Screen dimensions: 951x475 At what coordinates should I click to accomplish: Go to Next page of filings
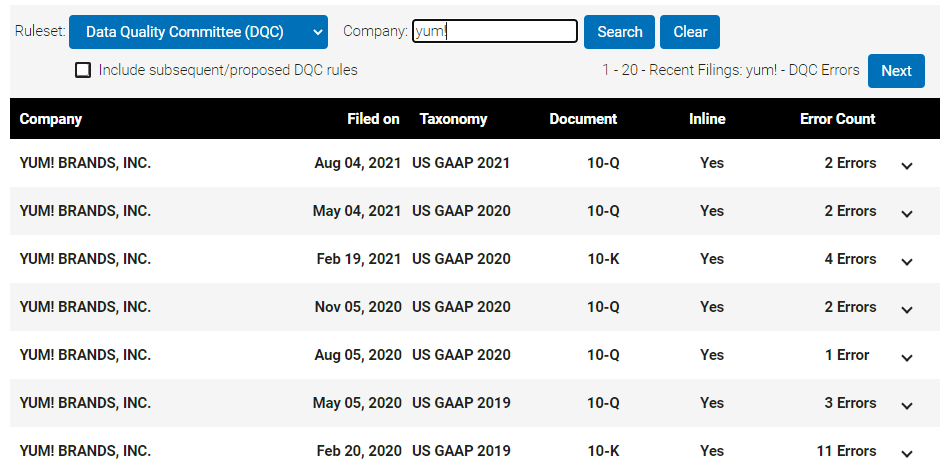click(896, 70)
